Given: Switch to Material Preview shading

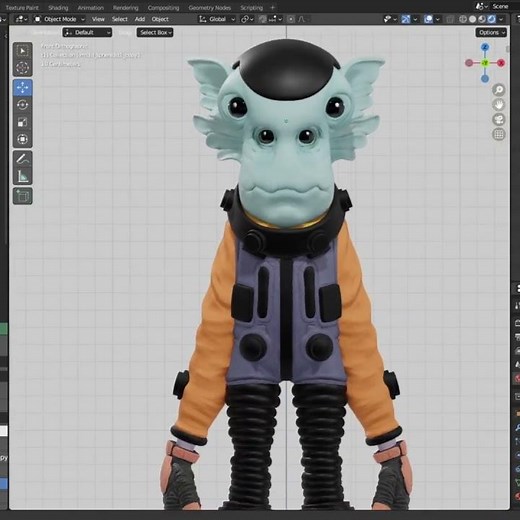Looking at the screenshot, I should pyautogui.click(x=482, y=19).
